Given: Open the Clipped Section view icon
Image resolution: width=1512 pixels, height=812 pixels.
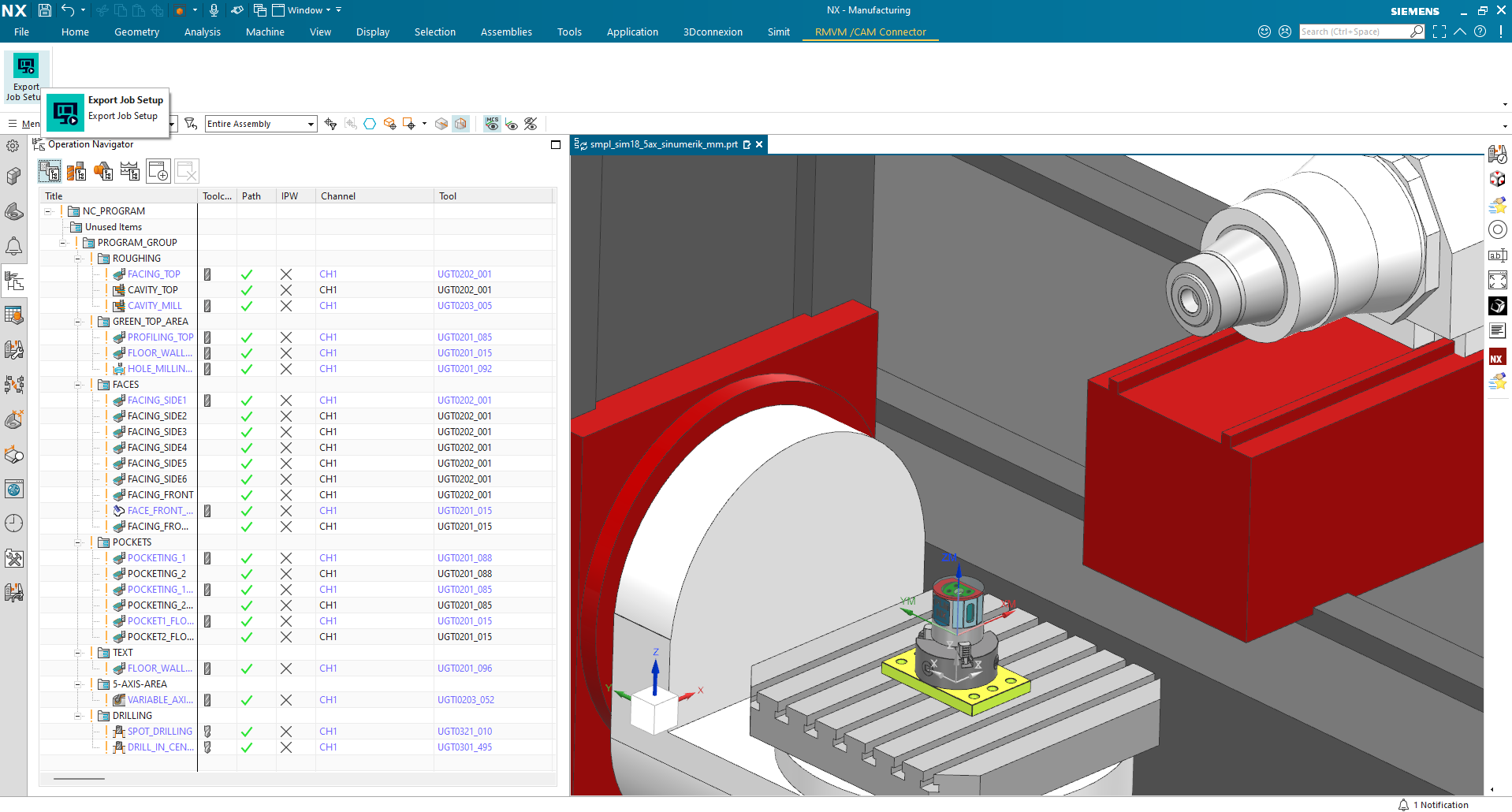Looking at the screenshot, I should (461, 124).
